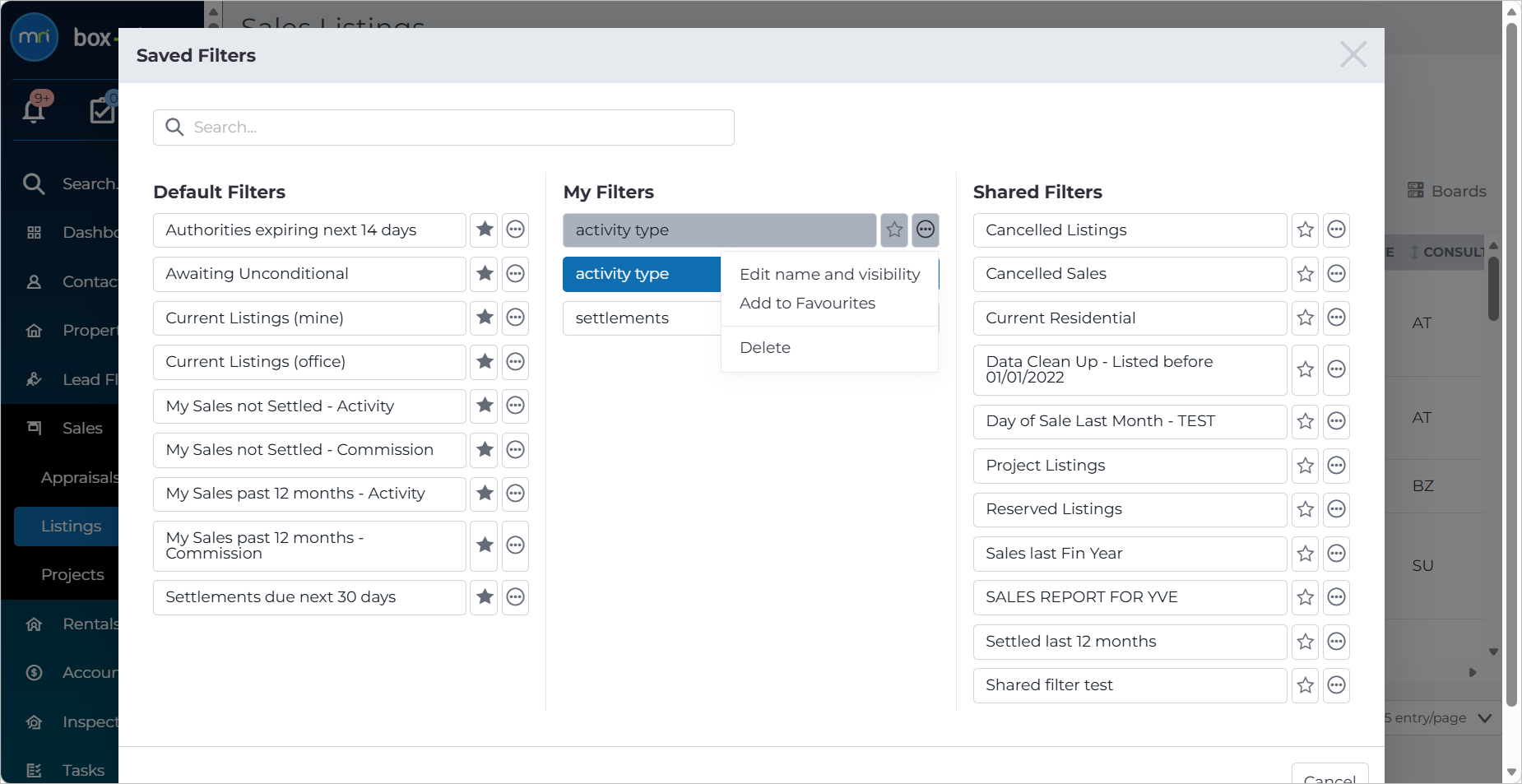This screenshot has height=784, width=1522.
Task: Toggle favourite star for Current Listings (office)
Action: click(x=485, y=362)
